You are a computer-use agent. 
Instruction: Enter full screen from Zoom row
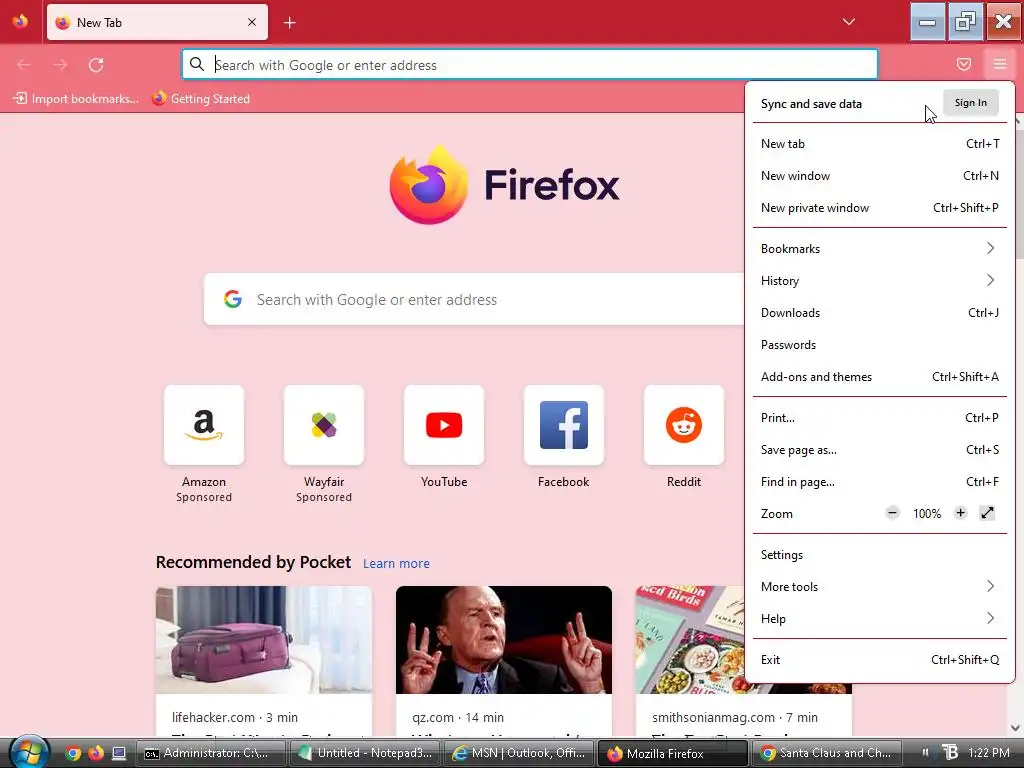click(987, 513)
